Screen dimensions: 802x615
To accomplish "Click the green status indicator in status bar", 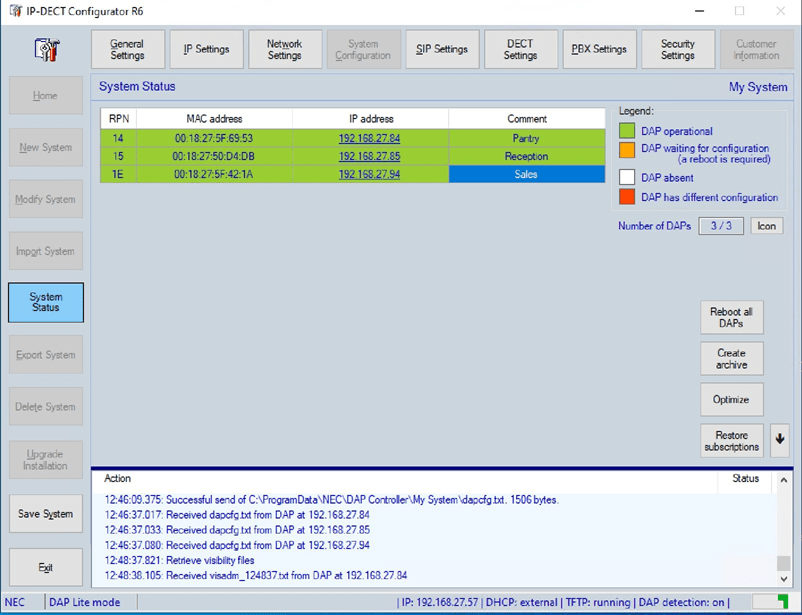I will (782, 602).
